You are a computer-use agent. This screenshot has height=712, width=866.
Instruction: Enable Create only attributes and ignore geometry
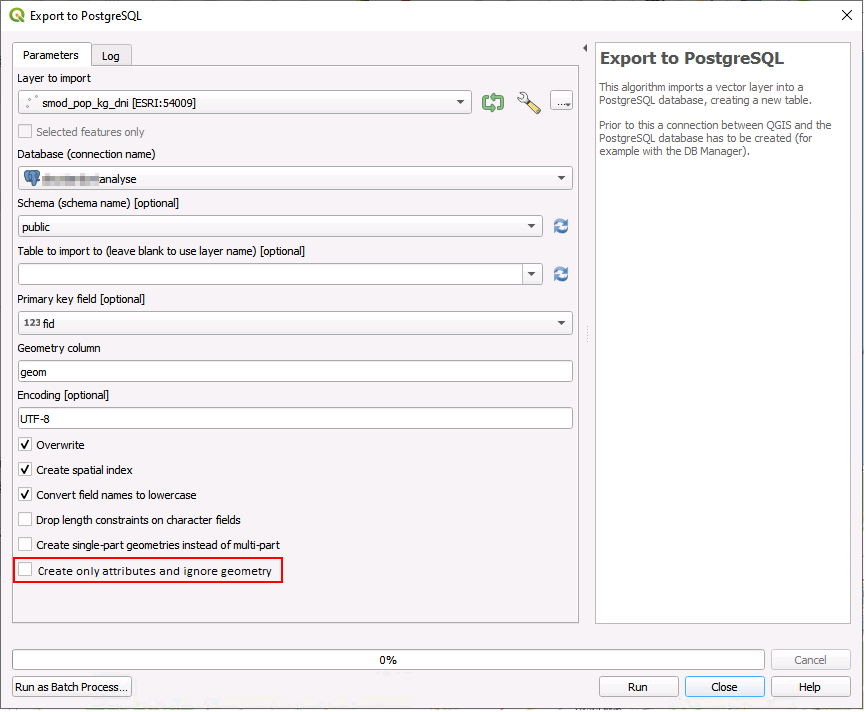pos(23,570)
